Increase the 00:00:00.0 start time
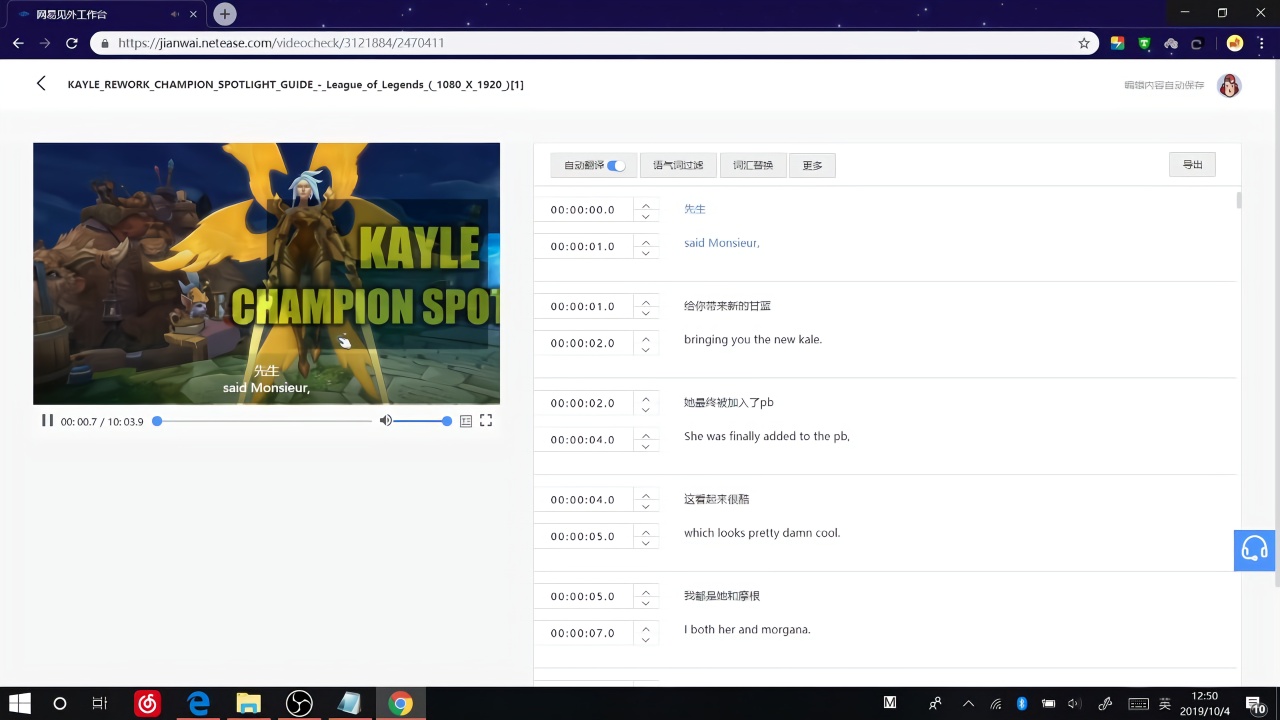Image resolution: width=1280 pixels, height=720 pixels. tap(646, 205)
